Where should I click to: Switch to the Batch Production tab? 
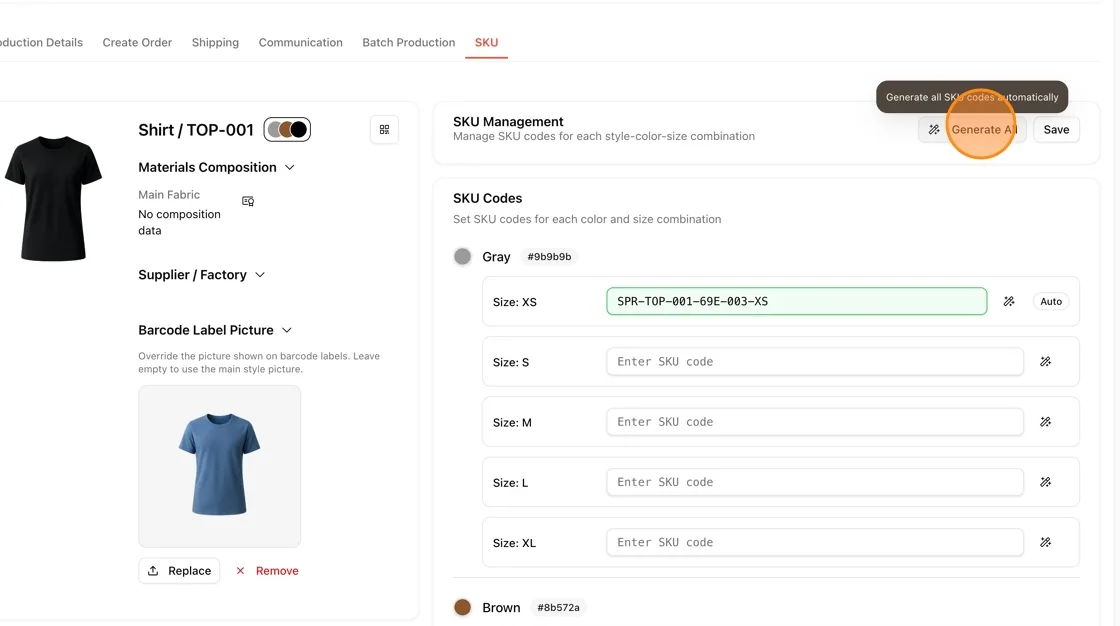(x=409, y=42)
